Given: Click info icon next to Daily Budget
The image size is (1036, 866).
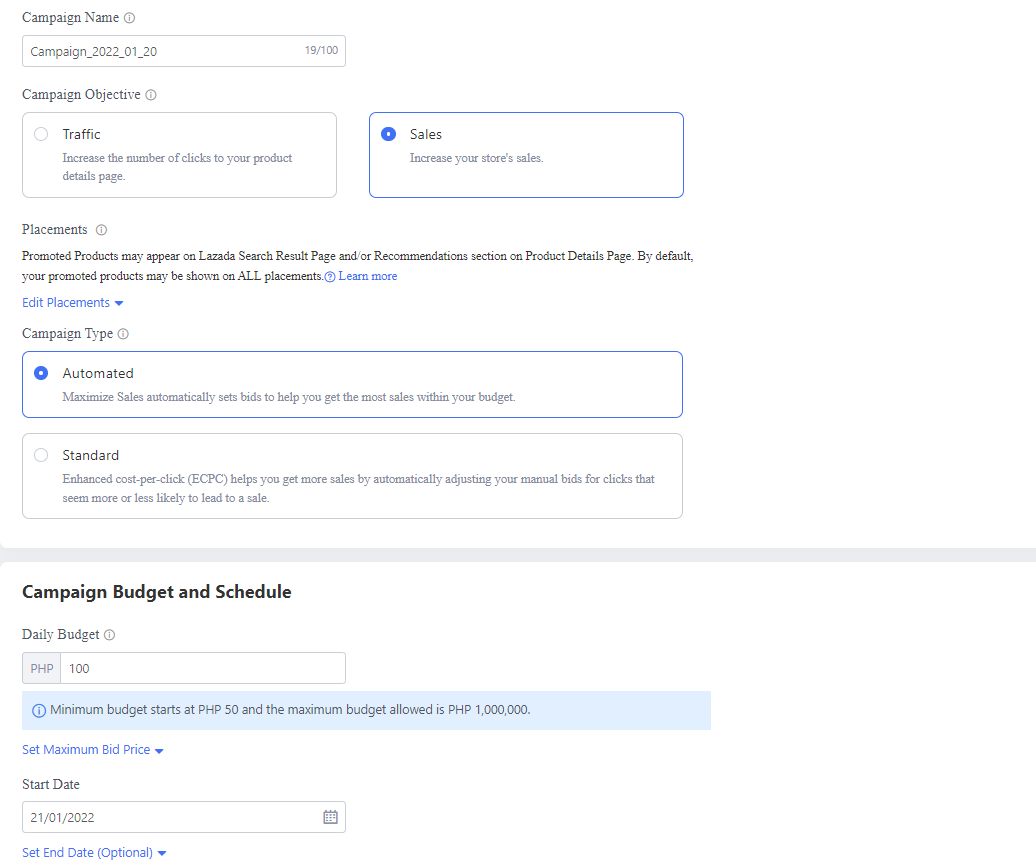Looking at the screenshot, I should 110,635.
